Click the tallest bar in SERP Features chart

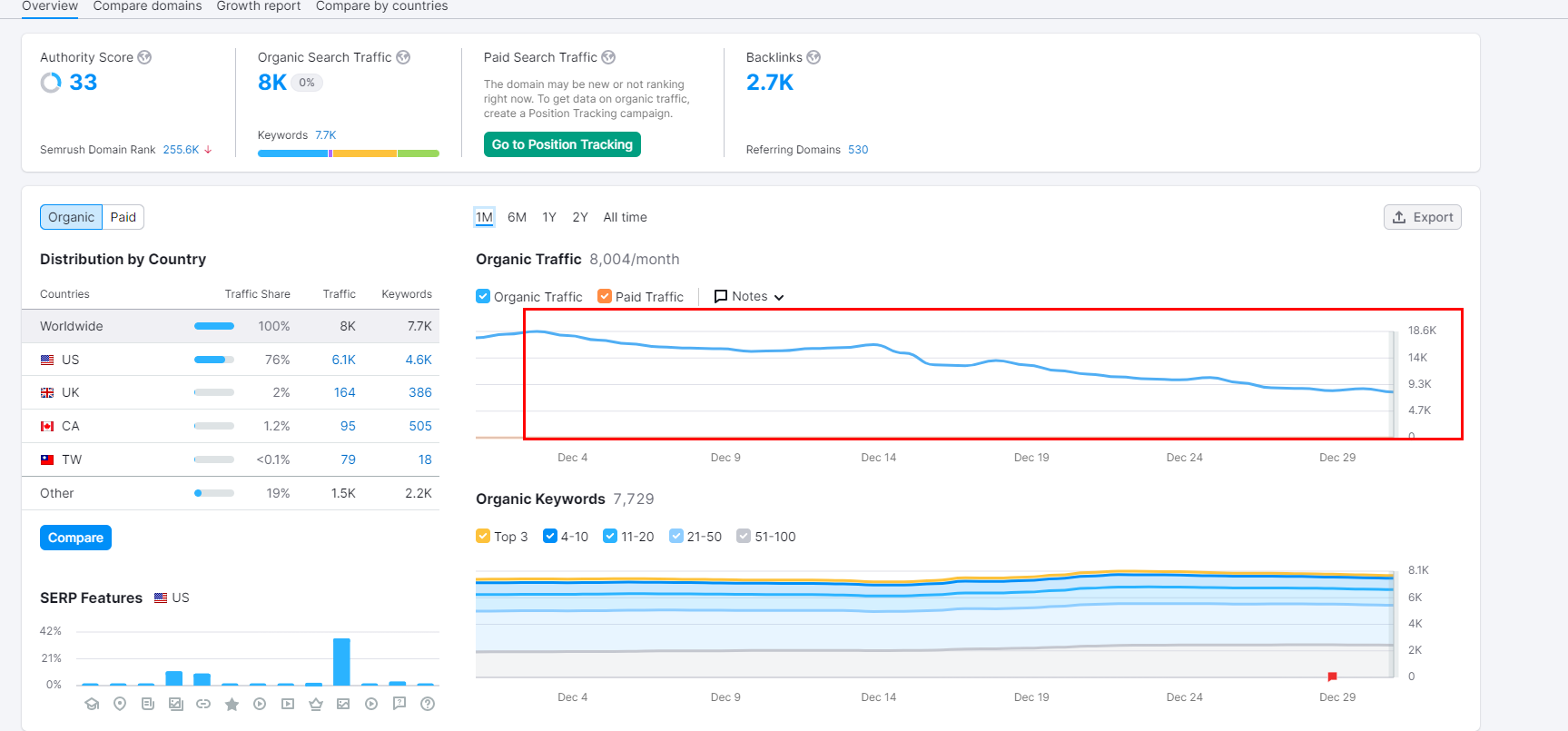[x=341, y=662]
